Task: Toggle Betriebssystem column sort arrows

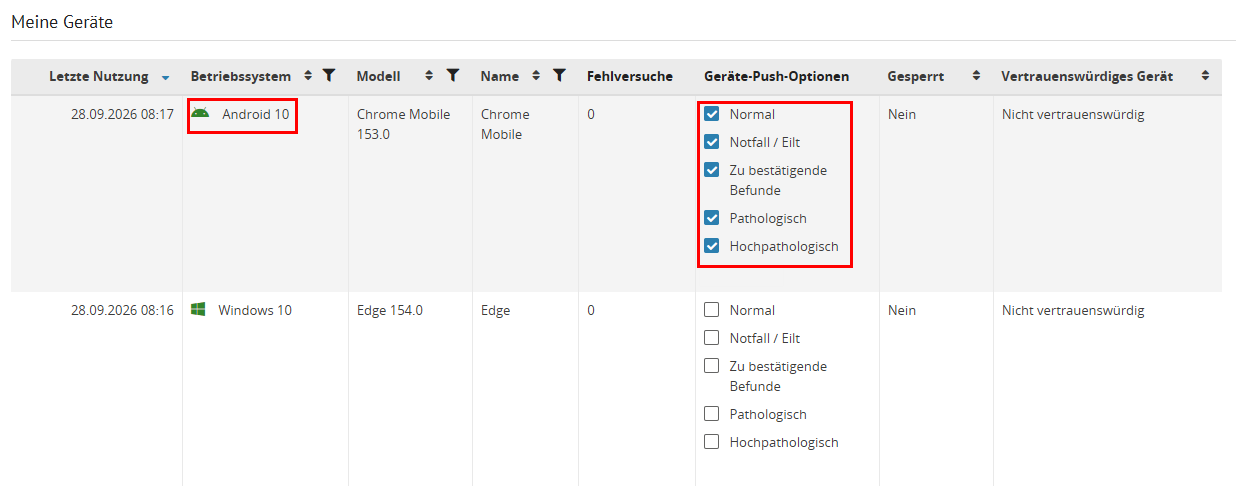Action: [308, 76]
